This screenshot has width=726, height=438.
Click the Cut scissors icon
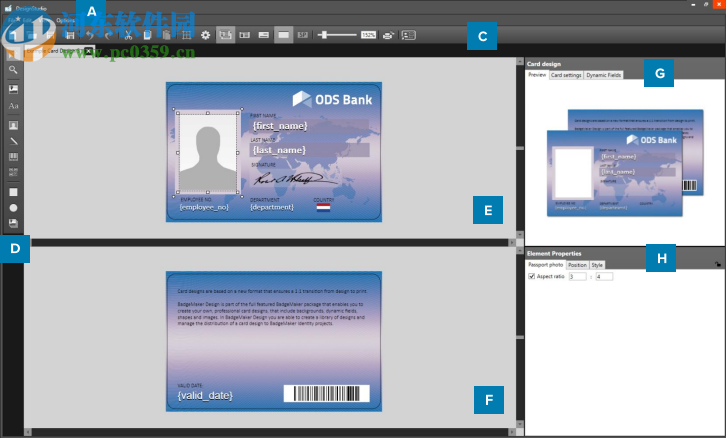coord(128,35)
